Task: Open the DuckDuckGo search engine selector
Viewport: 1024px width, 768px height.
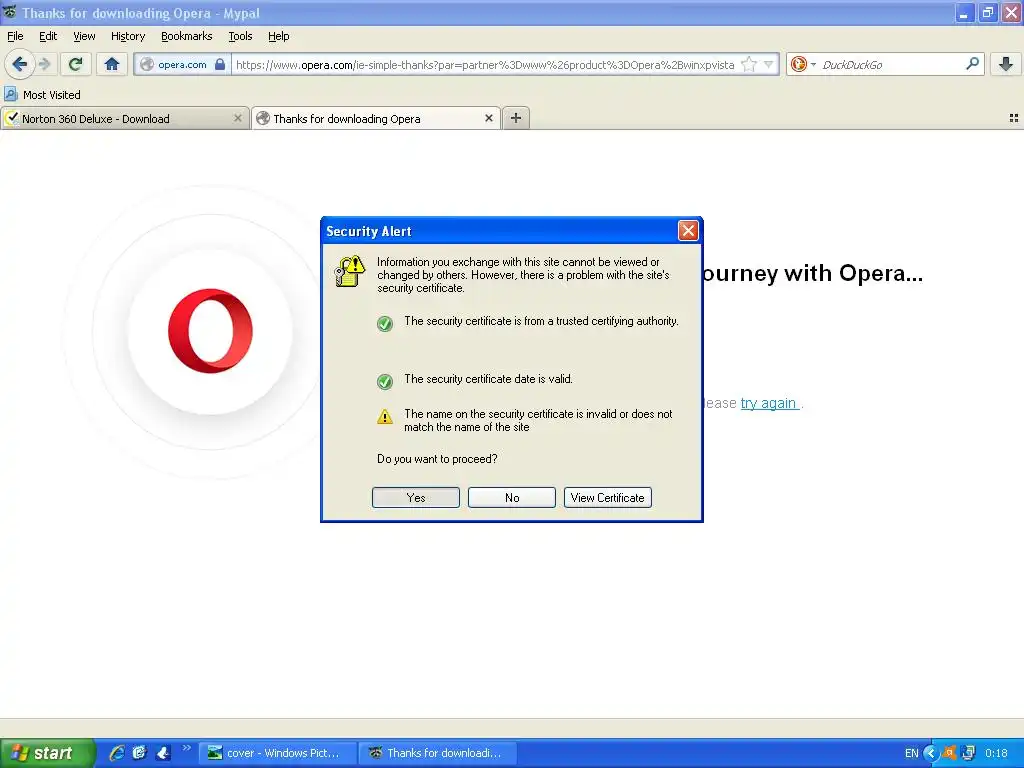Action: [x=803, y=64]
